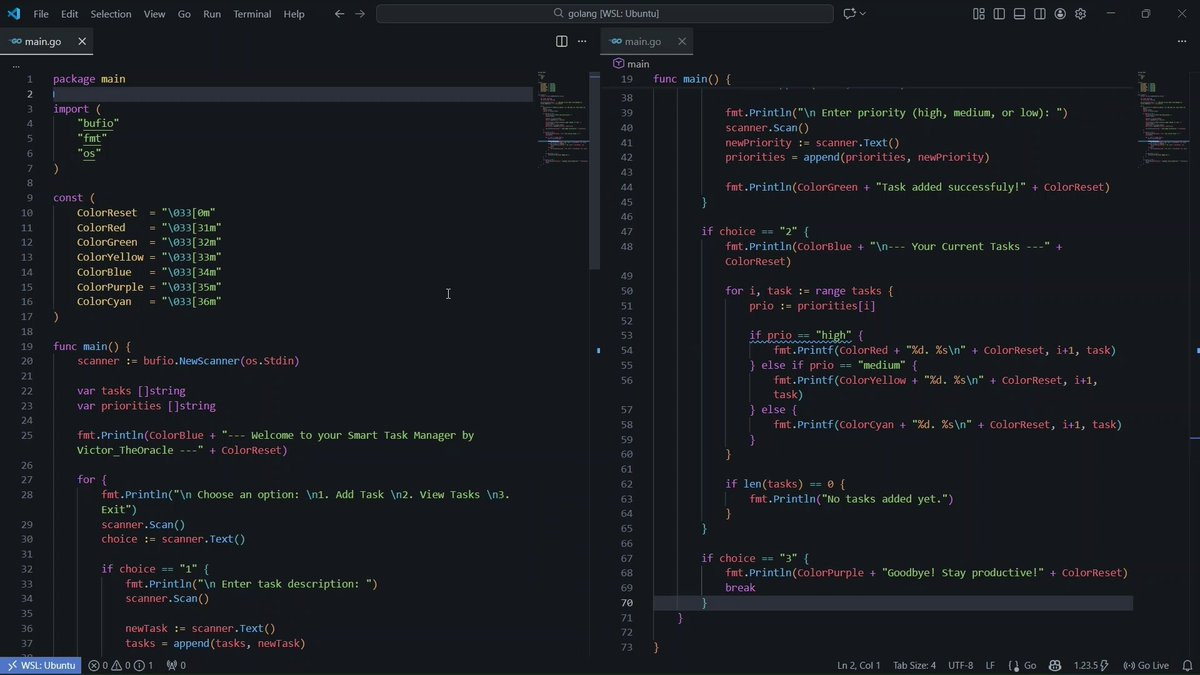Open the Manage gear icon
Screen dimensions: 1200x675
[1080, 14]
